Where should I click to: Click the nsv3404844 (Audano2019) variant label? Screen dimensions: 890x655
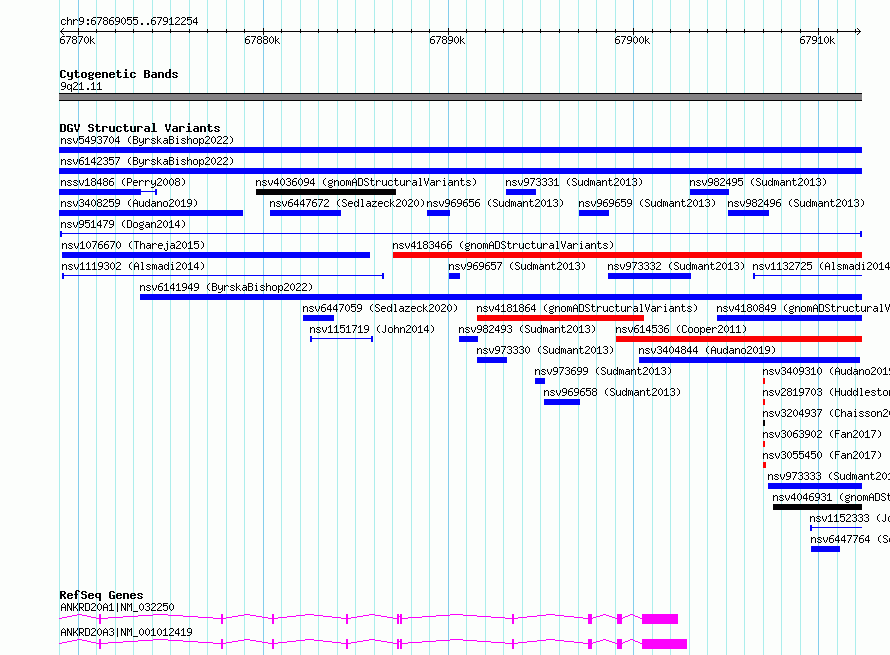point(706,350)
